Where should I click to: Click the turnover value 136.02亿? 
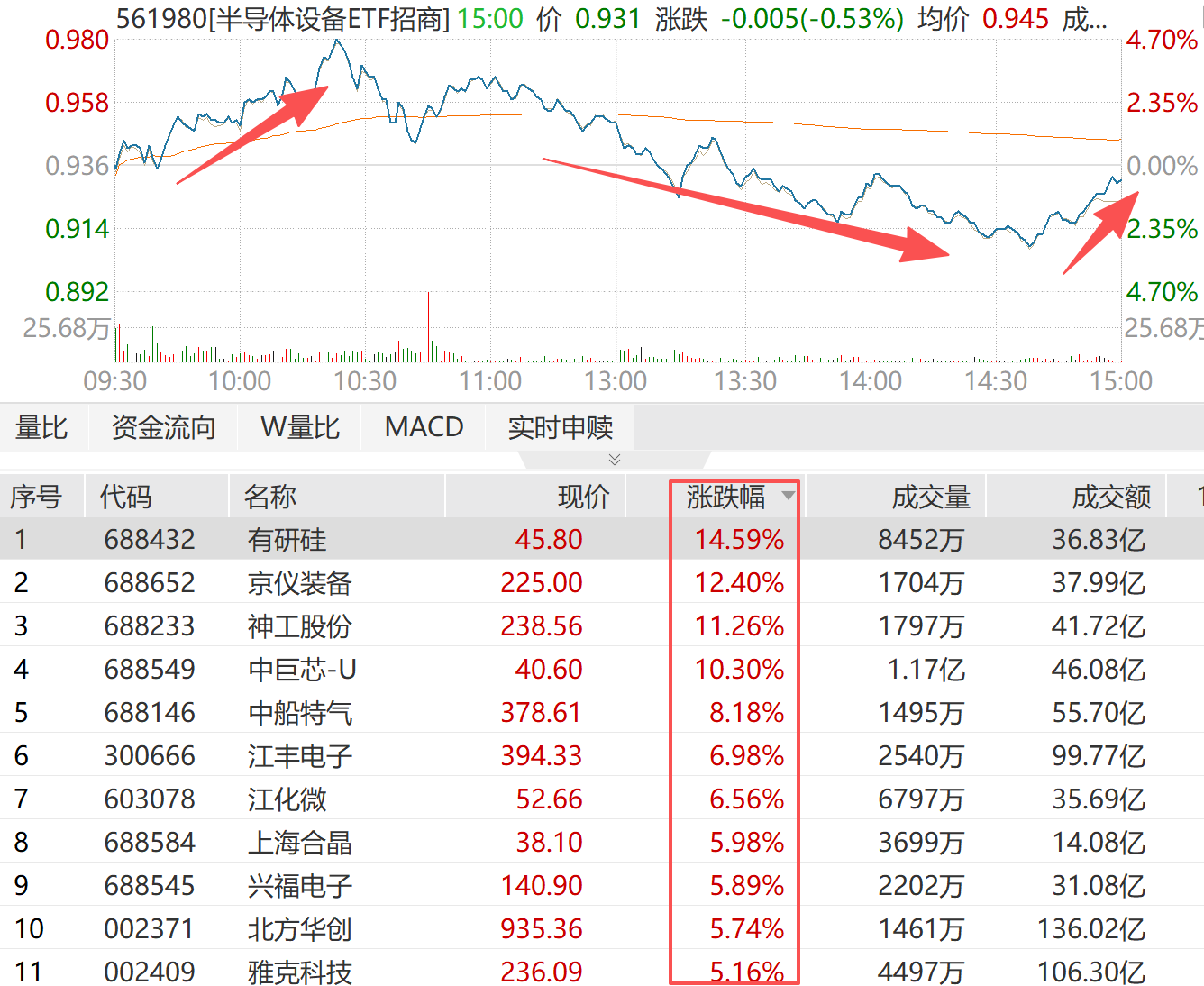pyautogui.click(x=1091, y=929)
